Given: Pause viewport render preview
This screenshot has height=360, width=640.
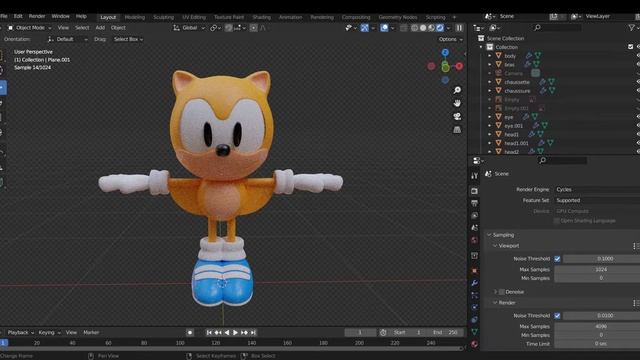Looking at the screenshot, I should [459, 28].
